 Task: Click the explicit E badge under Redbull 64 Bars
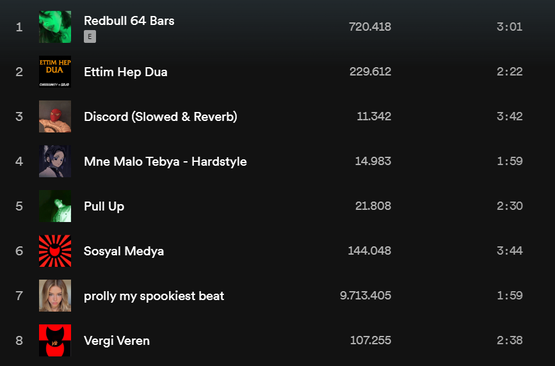[90, 36]
